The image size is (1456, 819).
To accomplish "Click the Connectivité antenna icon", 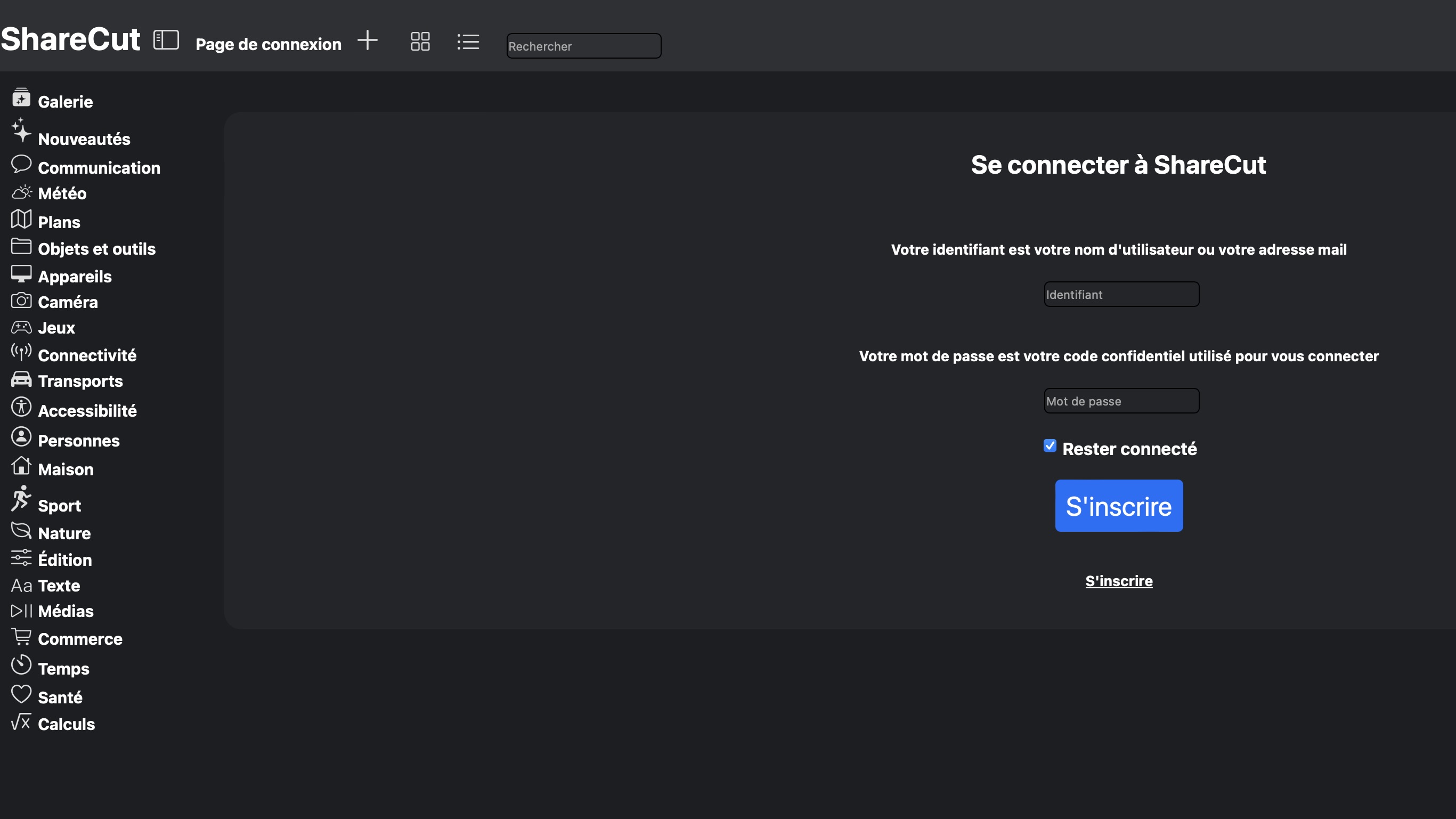I will click(x=21, y=352).
